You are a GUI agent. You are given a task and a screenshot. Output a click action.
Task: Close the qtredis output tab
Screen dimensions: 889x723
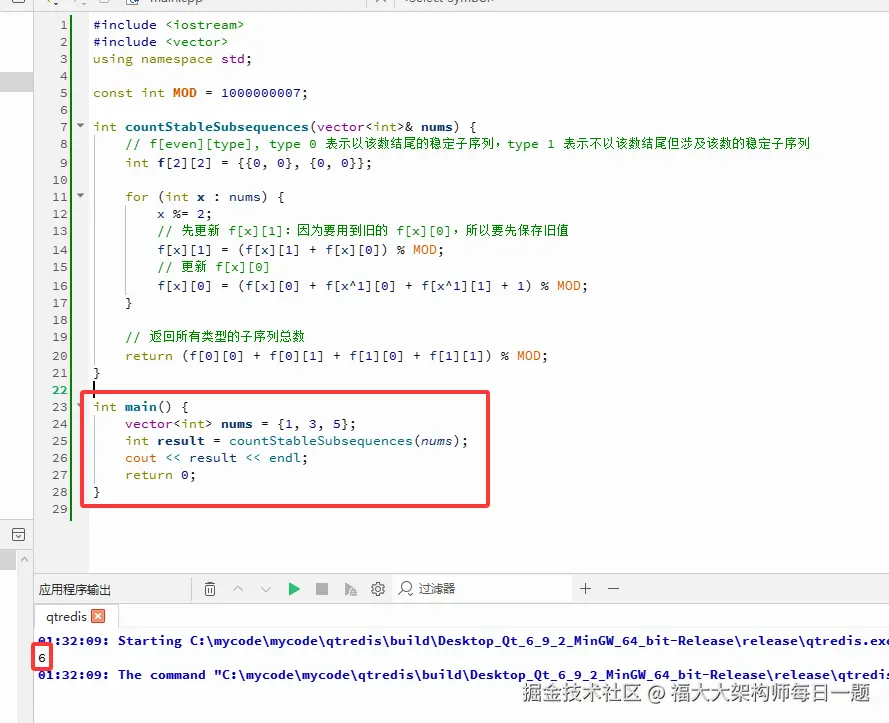click(98, 616)
